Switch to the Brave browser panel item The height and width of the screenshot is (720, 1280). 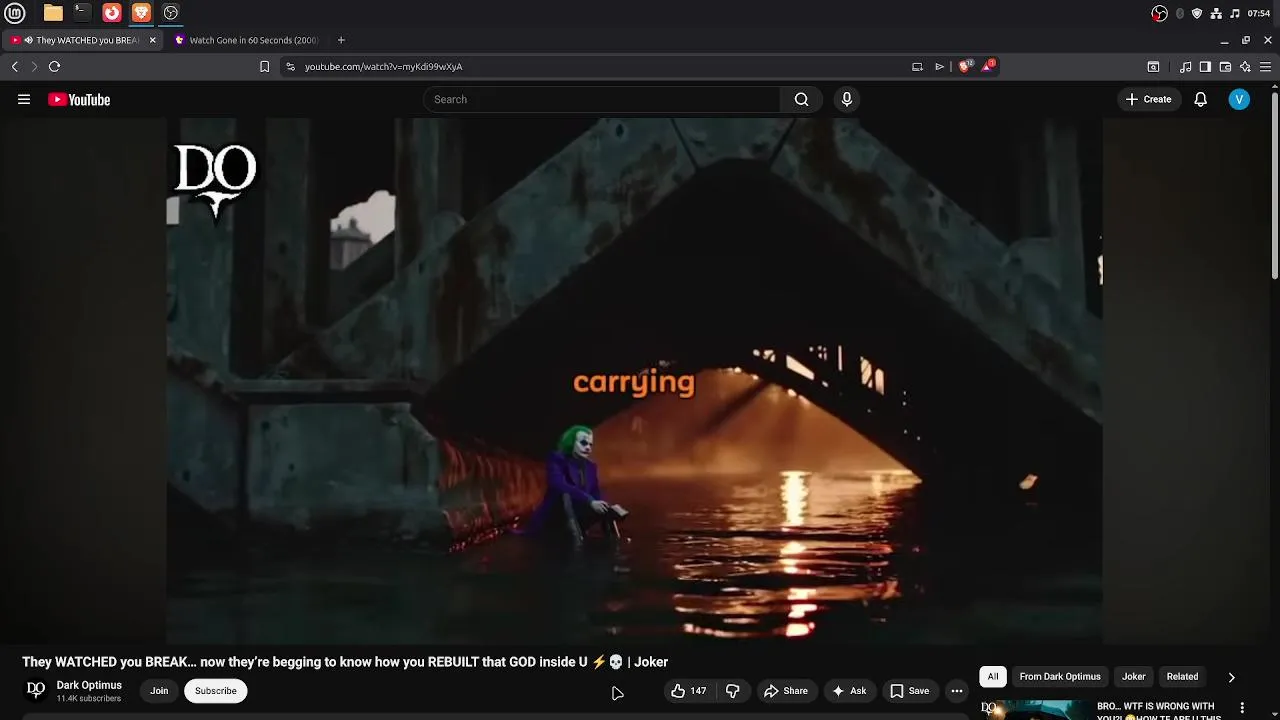pyautogui.click(x=141, y=13)
